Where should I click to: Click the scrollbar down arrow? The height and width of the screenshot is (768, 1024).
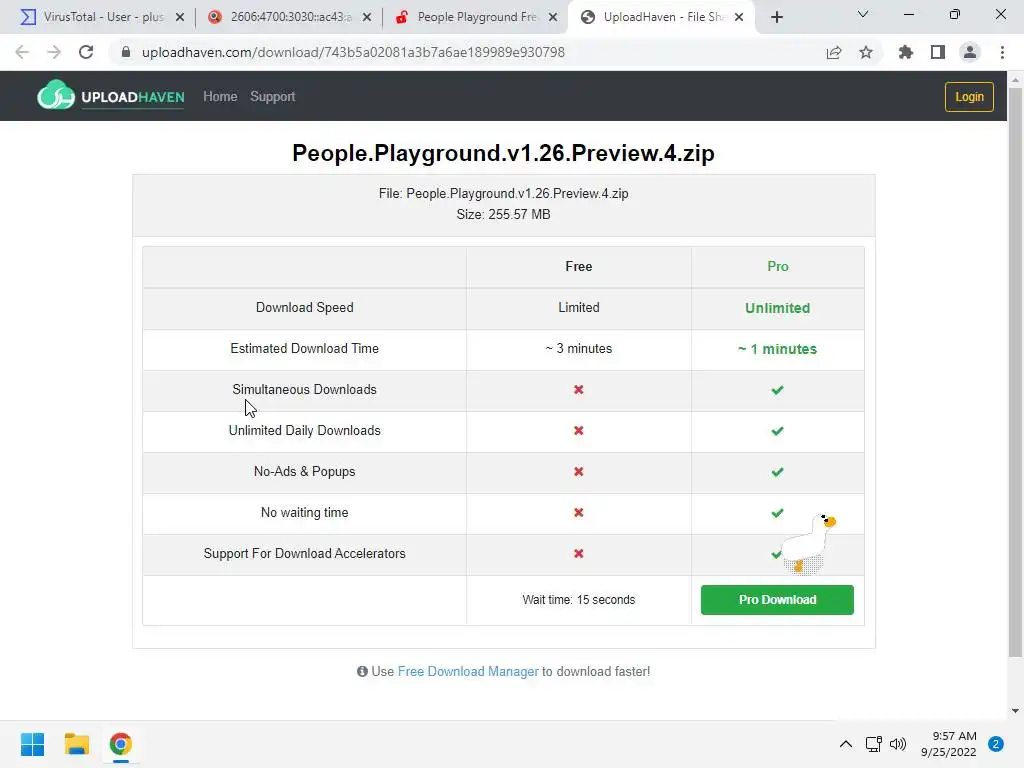pos(1015,711)
